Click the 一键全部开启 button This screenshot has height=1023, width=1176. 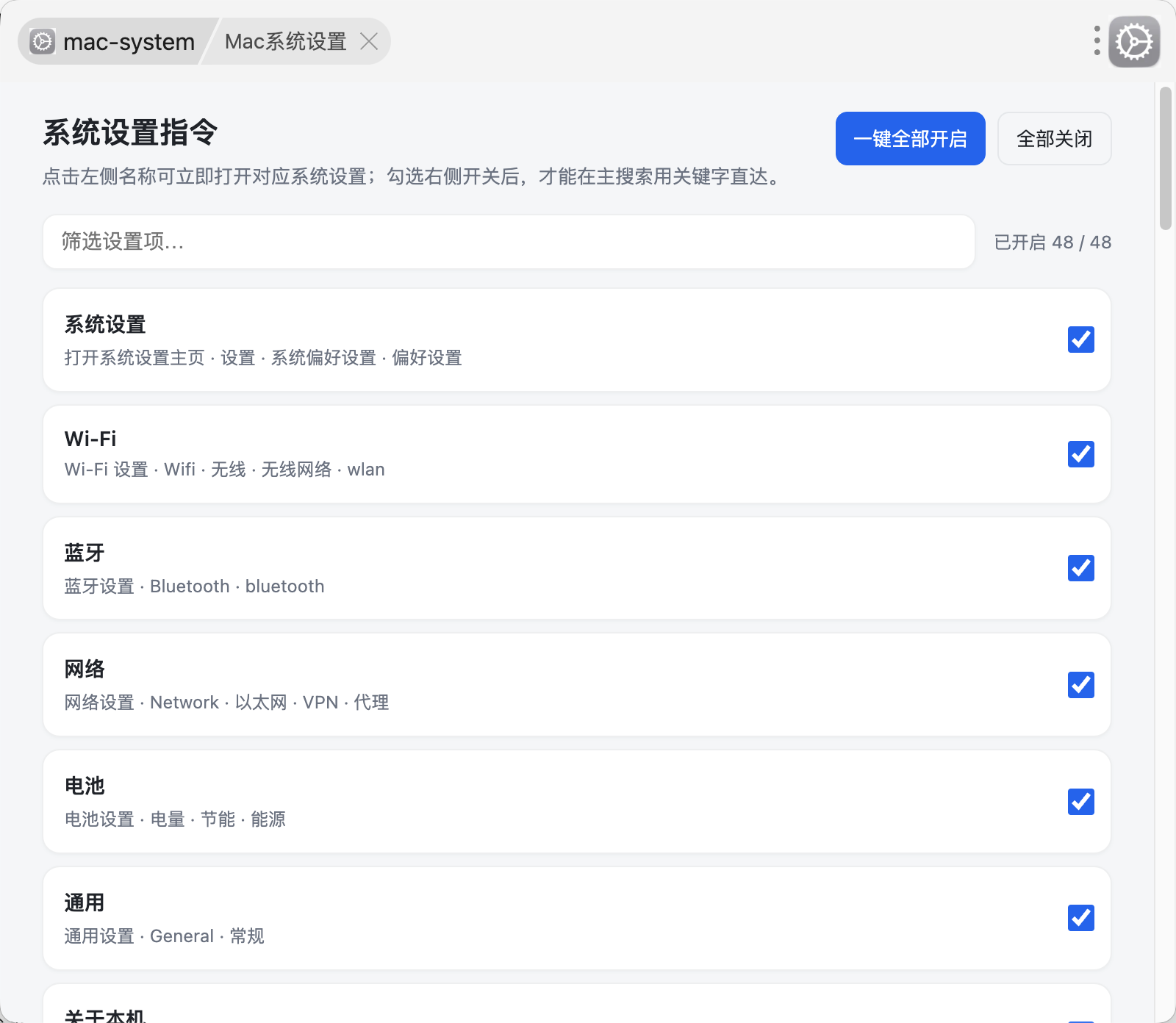coord(910,138)
